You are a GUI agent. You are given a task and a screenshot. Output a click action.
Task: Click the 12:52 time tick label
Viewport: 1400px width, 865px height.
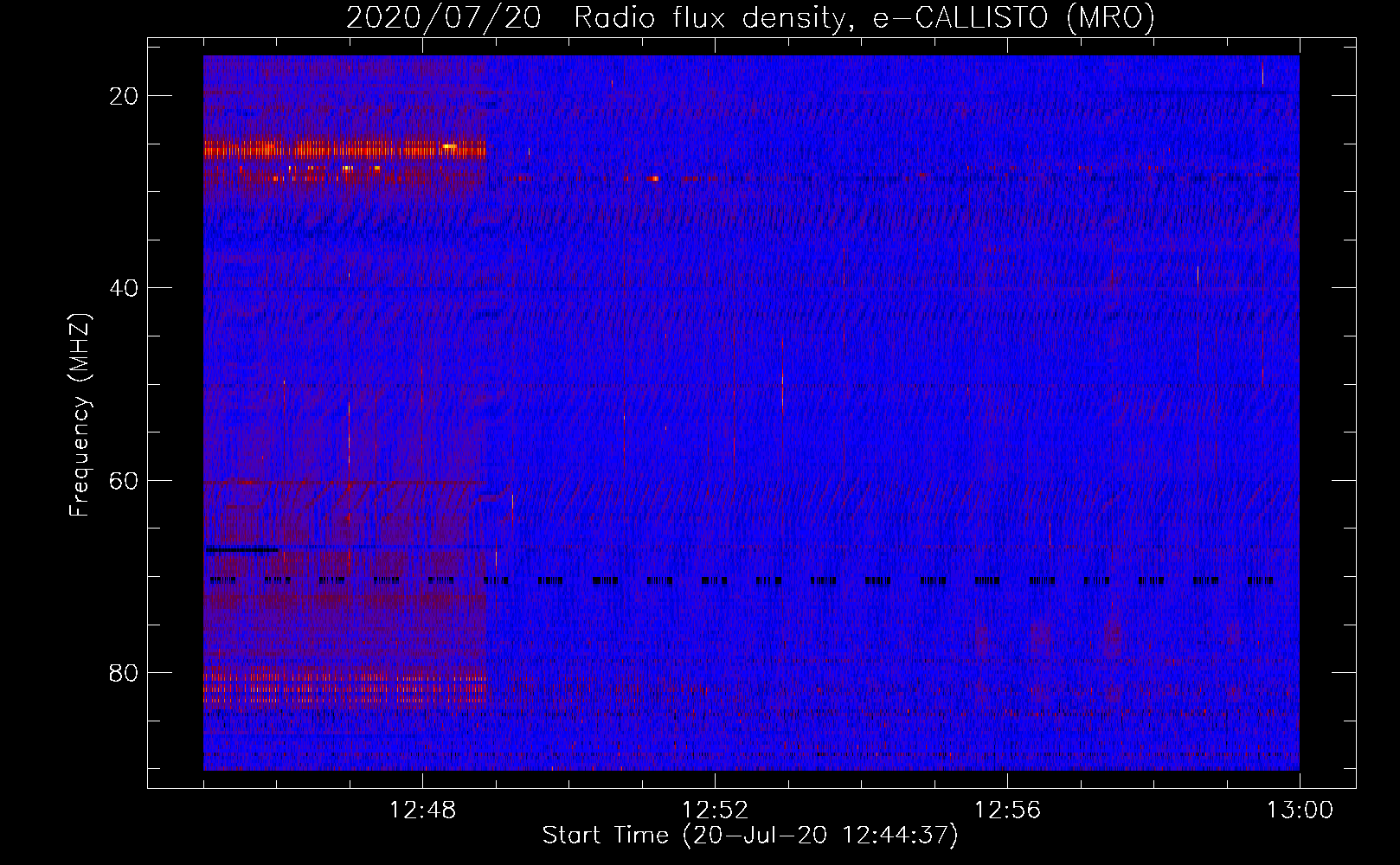pyautogui.click(x=715, y=811)
